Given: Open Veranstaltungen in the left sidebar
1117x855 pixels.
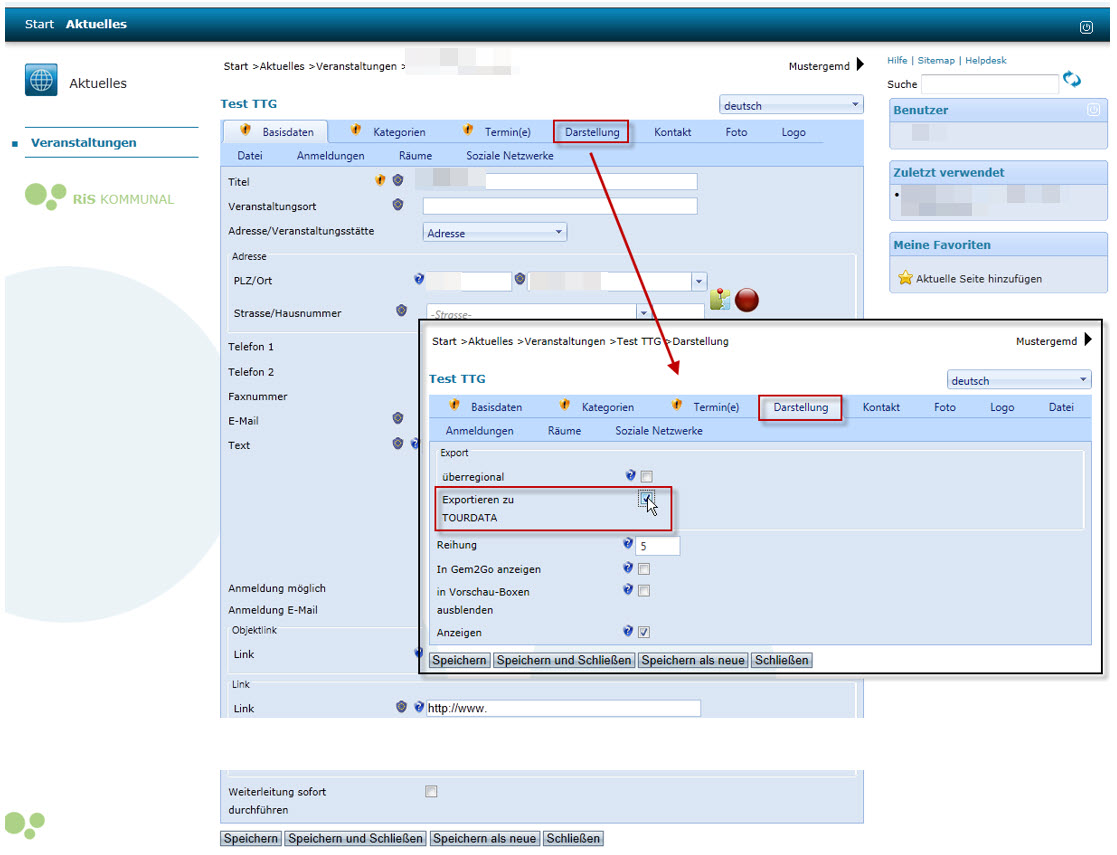Looking at the screenshot, I should coord(83,142).
